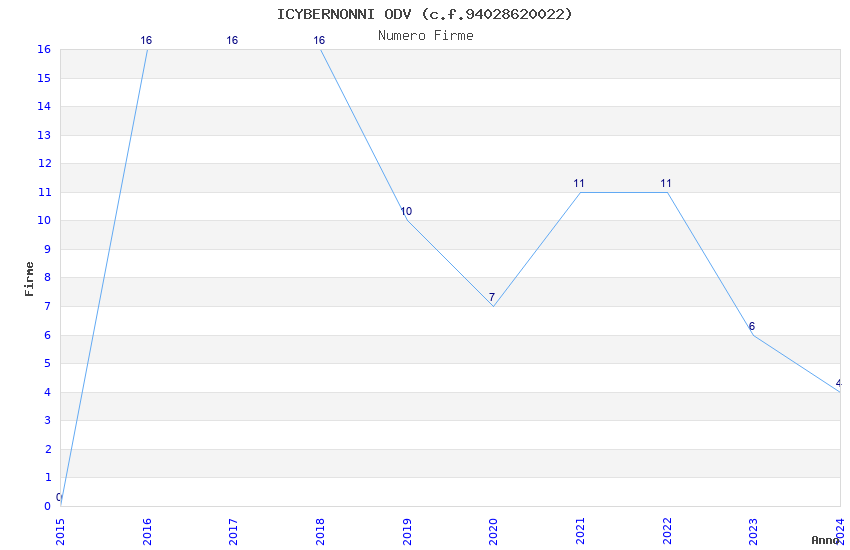
Task: Click data label 11 for year 2022
Action: click(x=666, y=183)
